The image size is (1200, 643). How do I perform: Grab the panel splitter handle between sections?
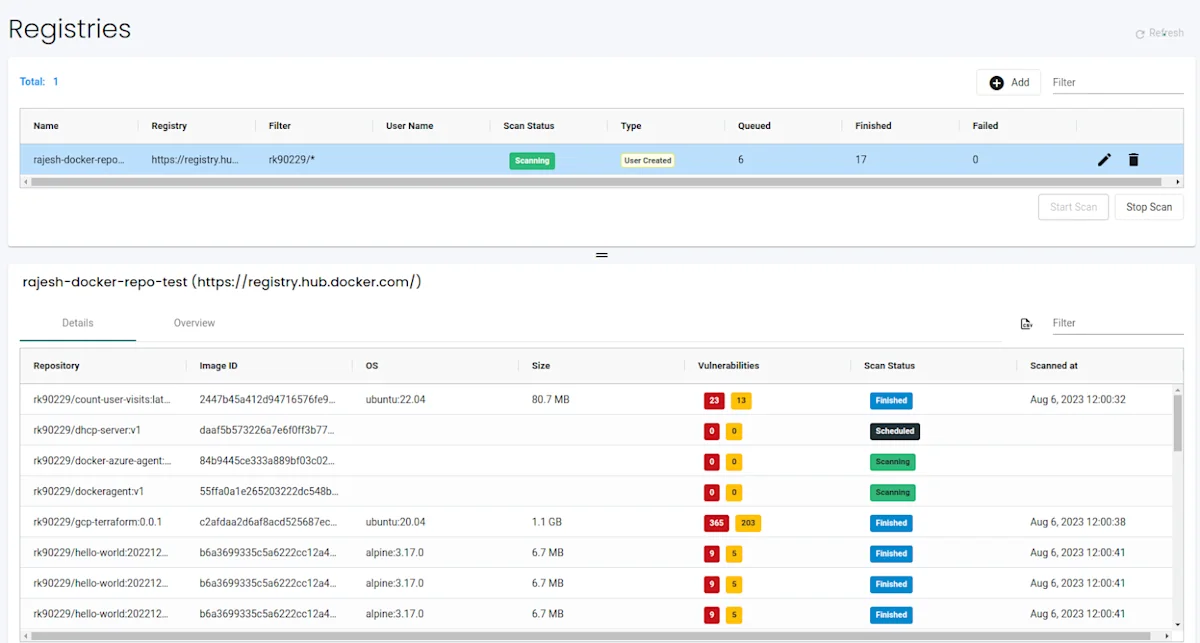(x=602, y=255)
